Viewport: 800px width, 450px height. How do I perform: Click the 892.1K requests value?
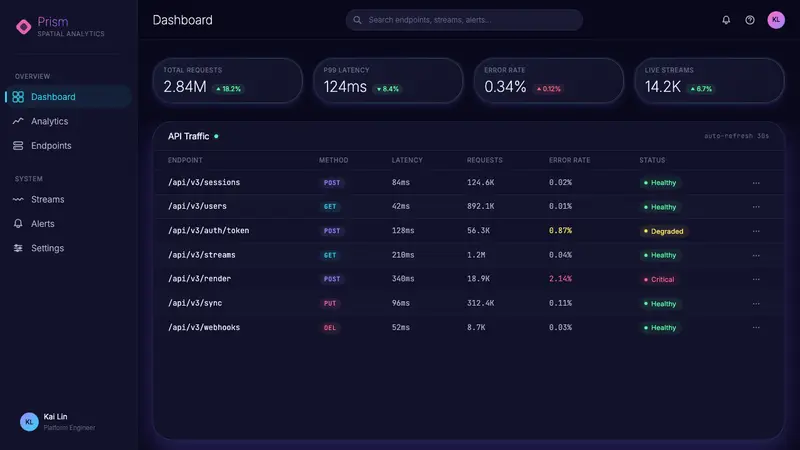click(480, 206)
